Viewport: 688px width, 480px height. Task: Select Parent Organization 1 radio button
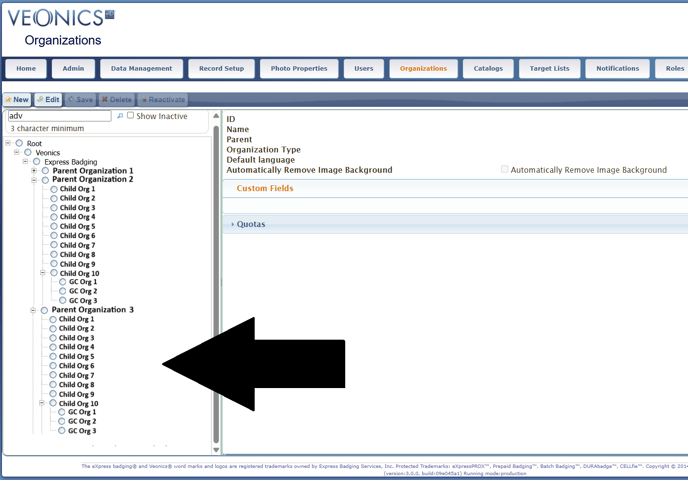coord(46,171)
